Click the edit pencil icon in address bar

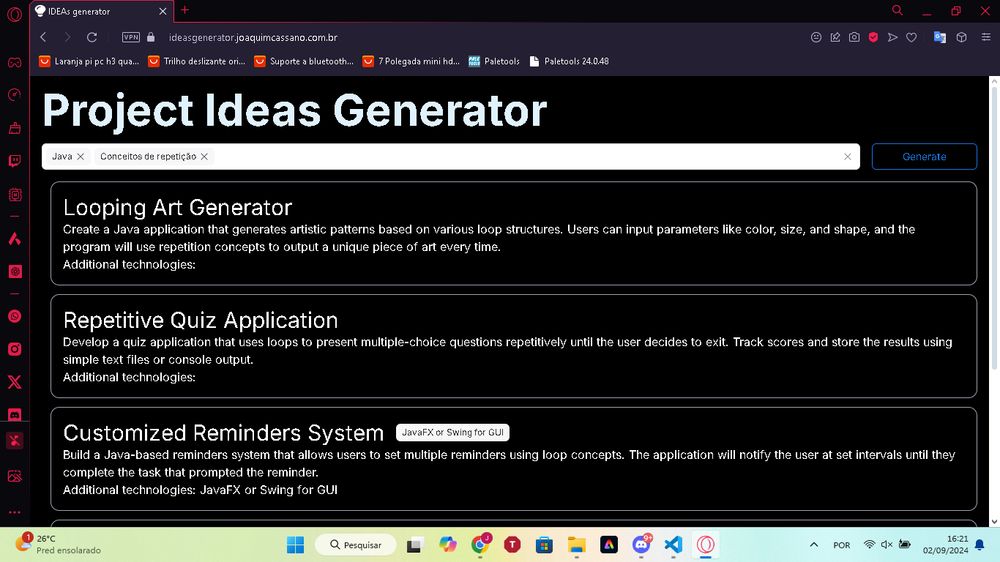pos(835,37)
